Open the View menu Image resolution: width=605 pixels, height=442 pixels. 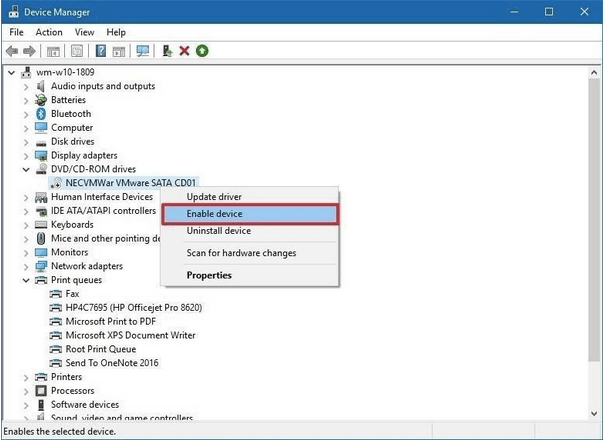pyautogui.click(x=84, y=32)
